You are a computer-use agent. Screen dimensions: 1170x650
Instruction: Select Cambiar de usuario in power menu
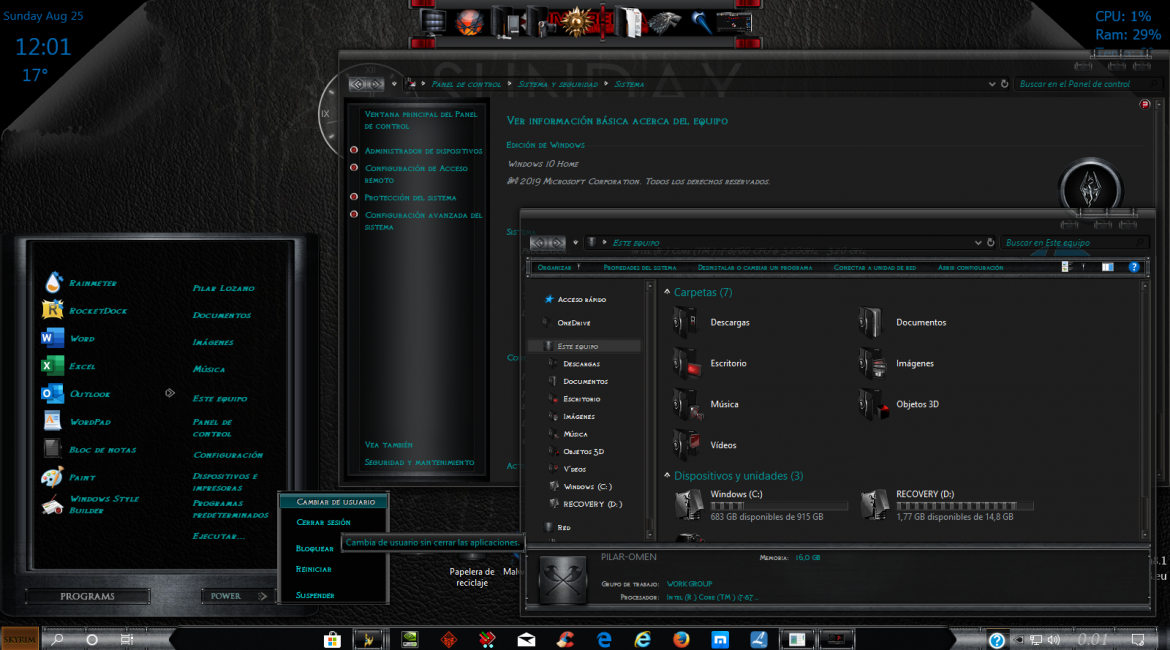334,501
